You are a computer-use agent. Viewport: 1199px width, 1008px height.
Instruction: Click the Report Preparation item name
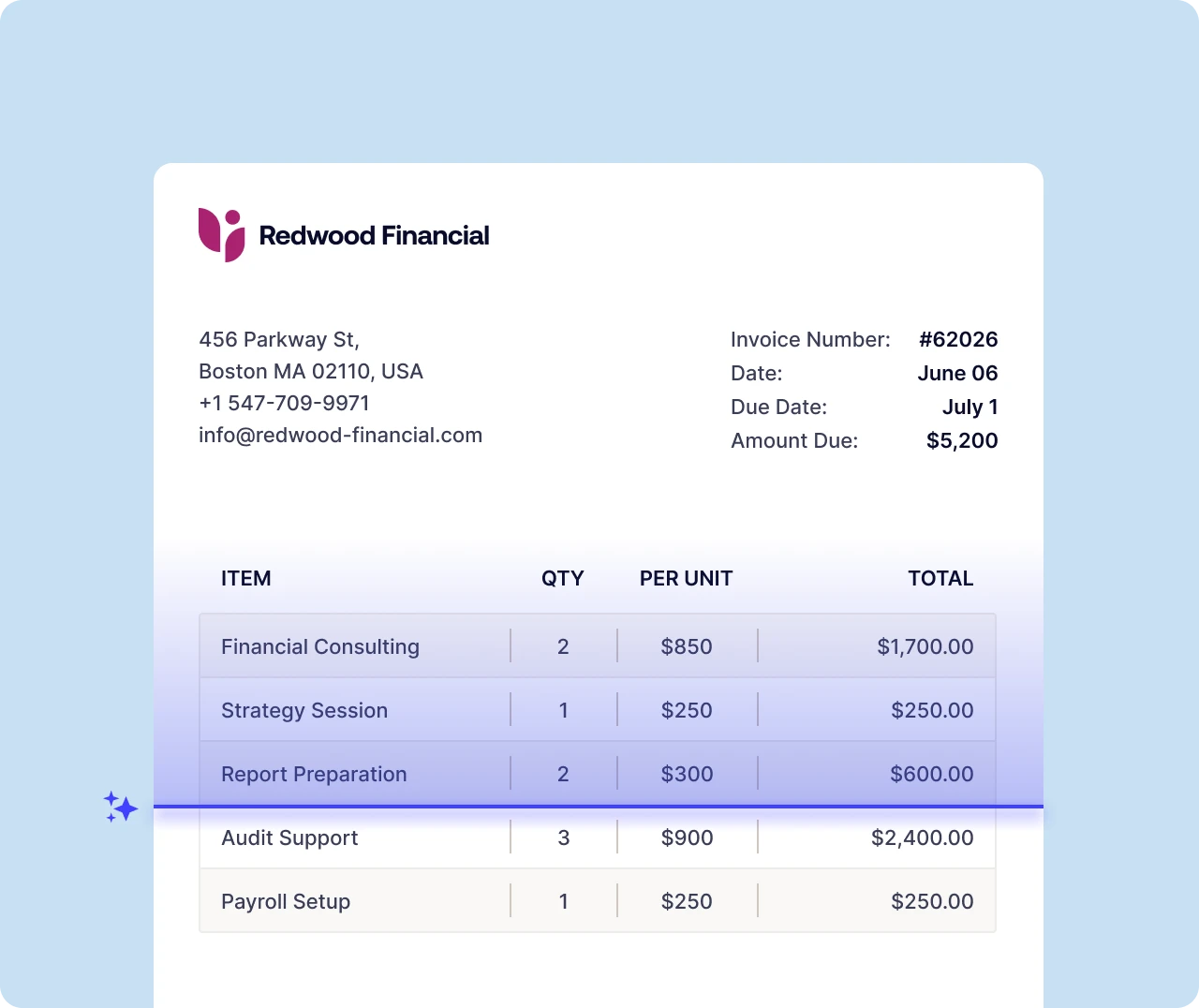[x=314, y=774]
